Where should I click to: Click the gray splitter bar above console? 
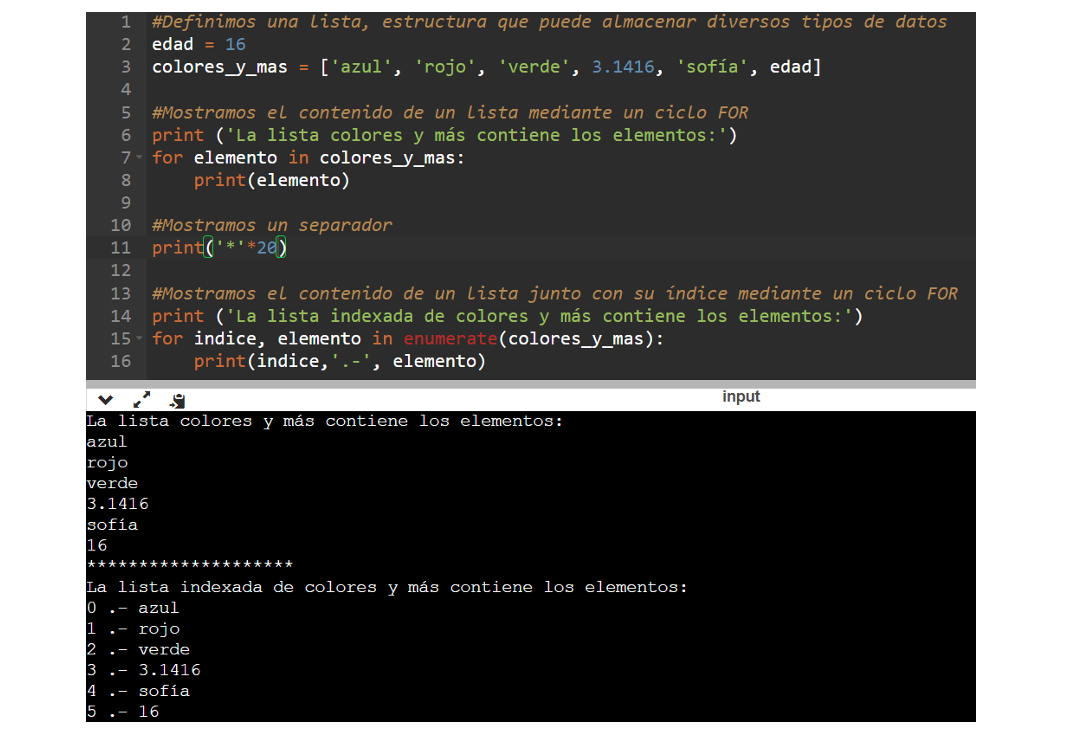pos(530,383)
